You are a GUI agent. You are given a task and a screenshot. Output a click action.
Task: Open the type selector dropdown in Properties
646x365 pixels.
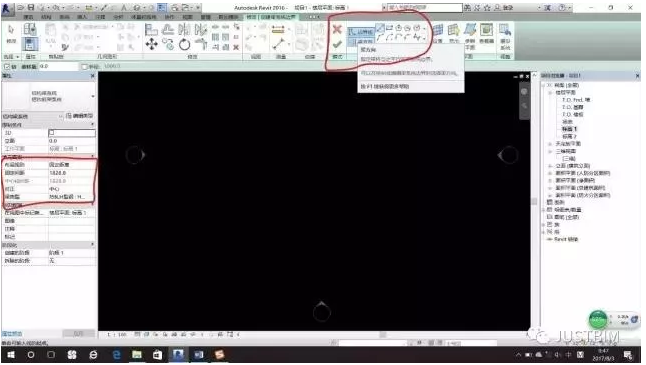pyautogui.click(x=93, y=96)
